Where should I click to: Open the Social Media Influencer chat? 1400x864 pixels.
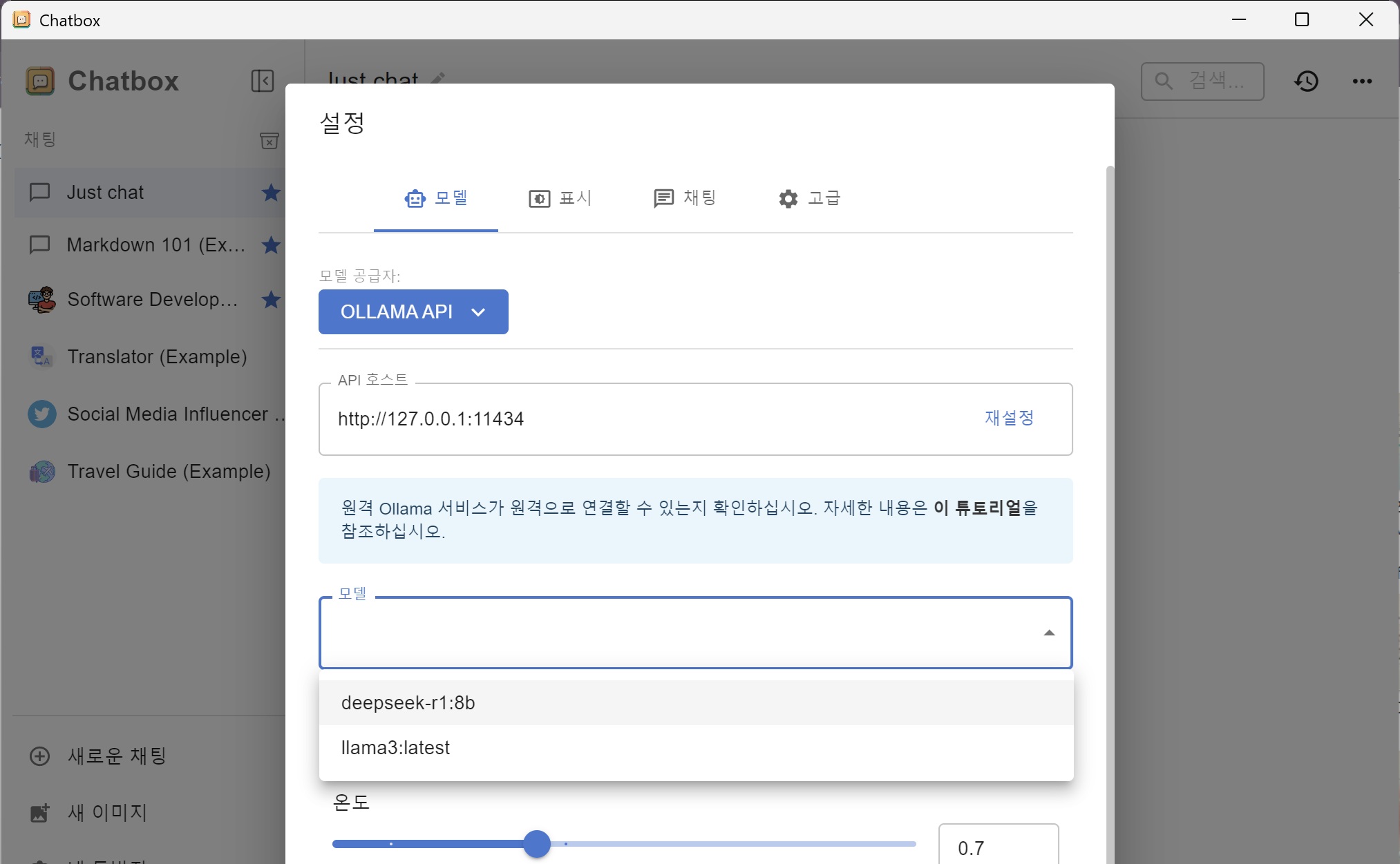[x=166, y=414]
